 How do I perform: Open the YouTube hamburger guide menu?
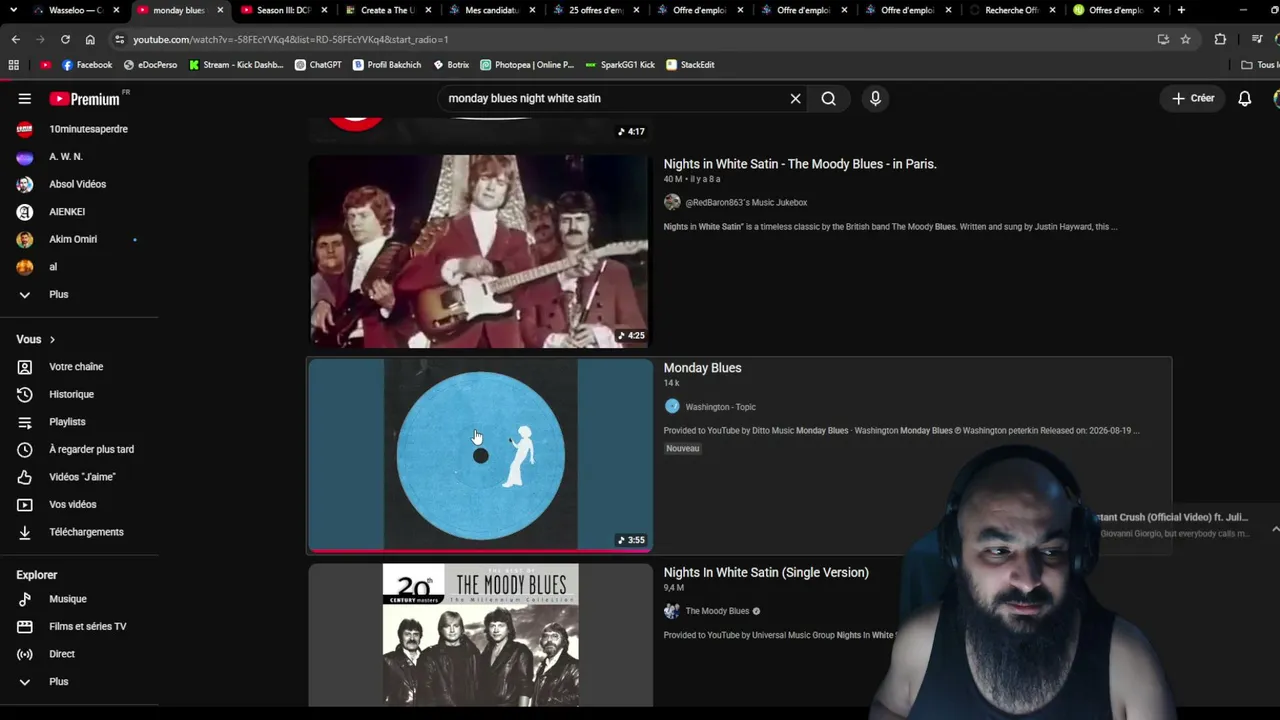tap(25, 99)
